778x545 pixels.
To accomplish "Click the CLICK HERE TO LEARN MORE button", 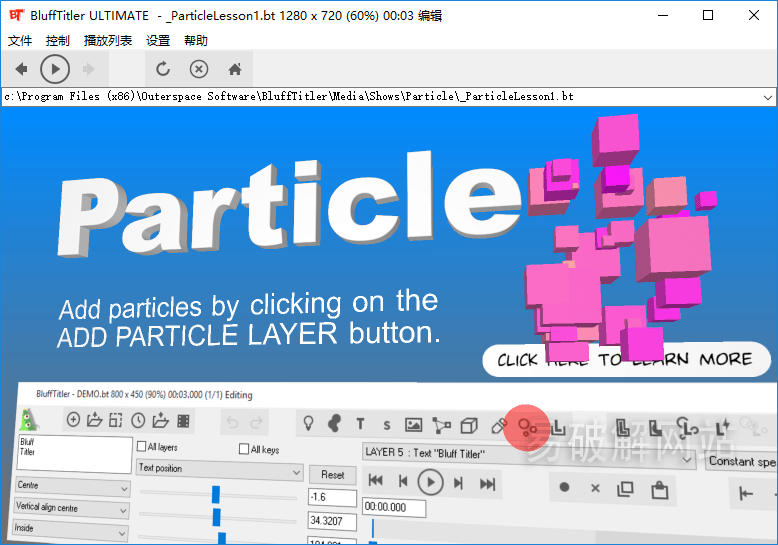I will point(626,359).
